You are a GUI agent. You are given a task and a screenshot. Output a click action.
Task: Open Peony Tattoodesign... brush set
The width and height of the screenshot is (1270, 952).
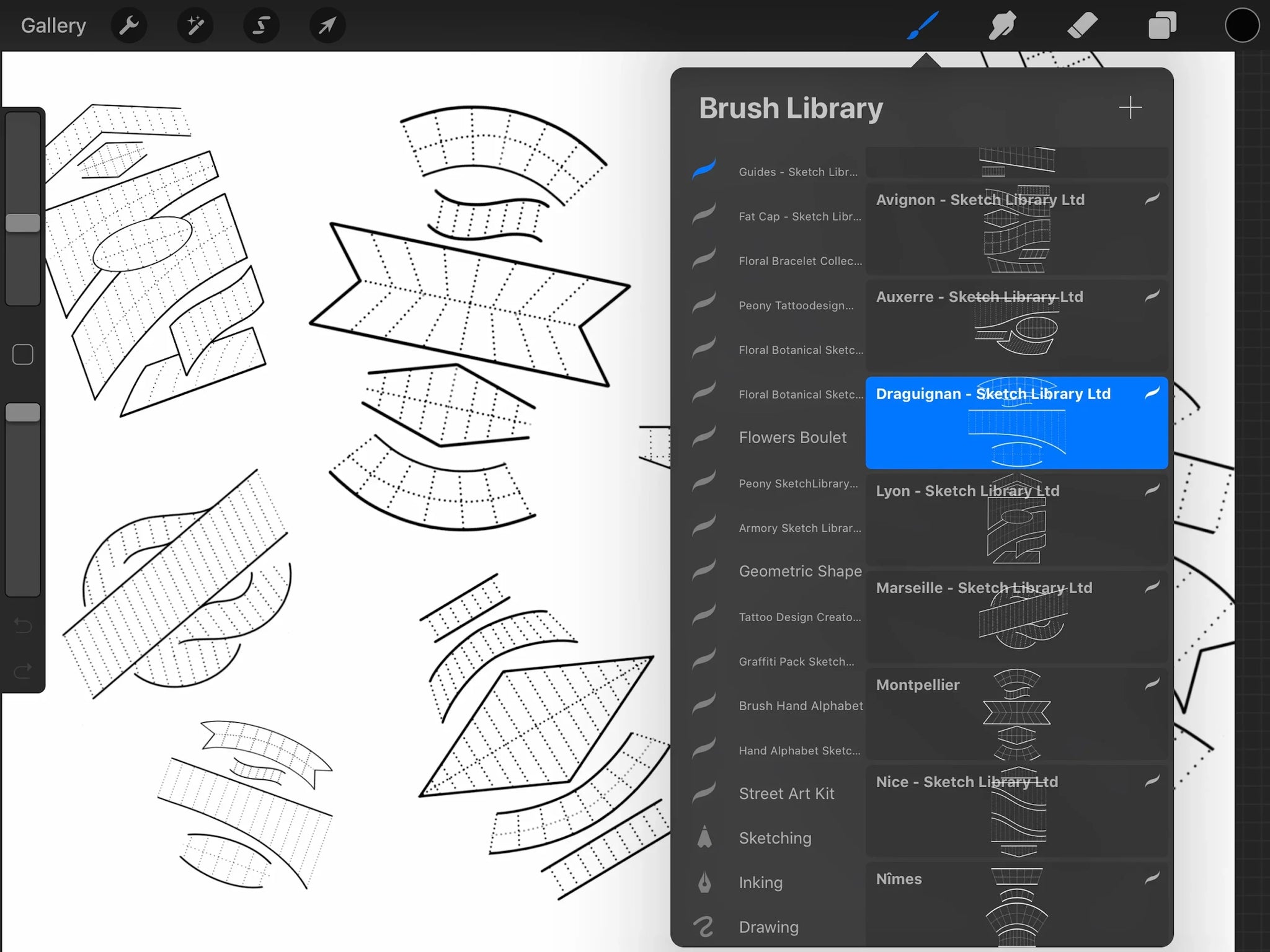(x=776, y=306)
